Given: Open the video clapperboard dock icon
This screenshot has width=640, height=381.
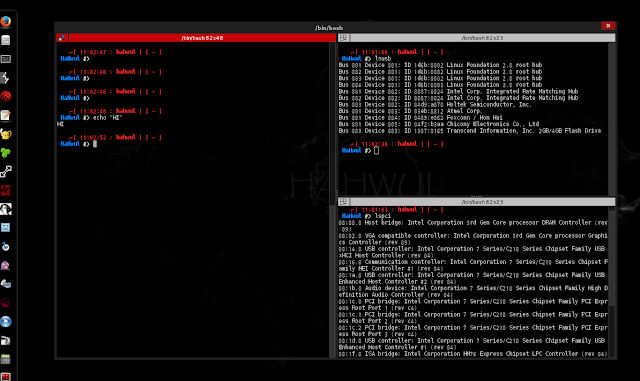Looking at the screenshot, I should 5,341.
